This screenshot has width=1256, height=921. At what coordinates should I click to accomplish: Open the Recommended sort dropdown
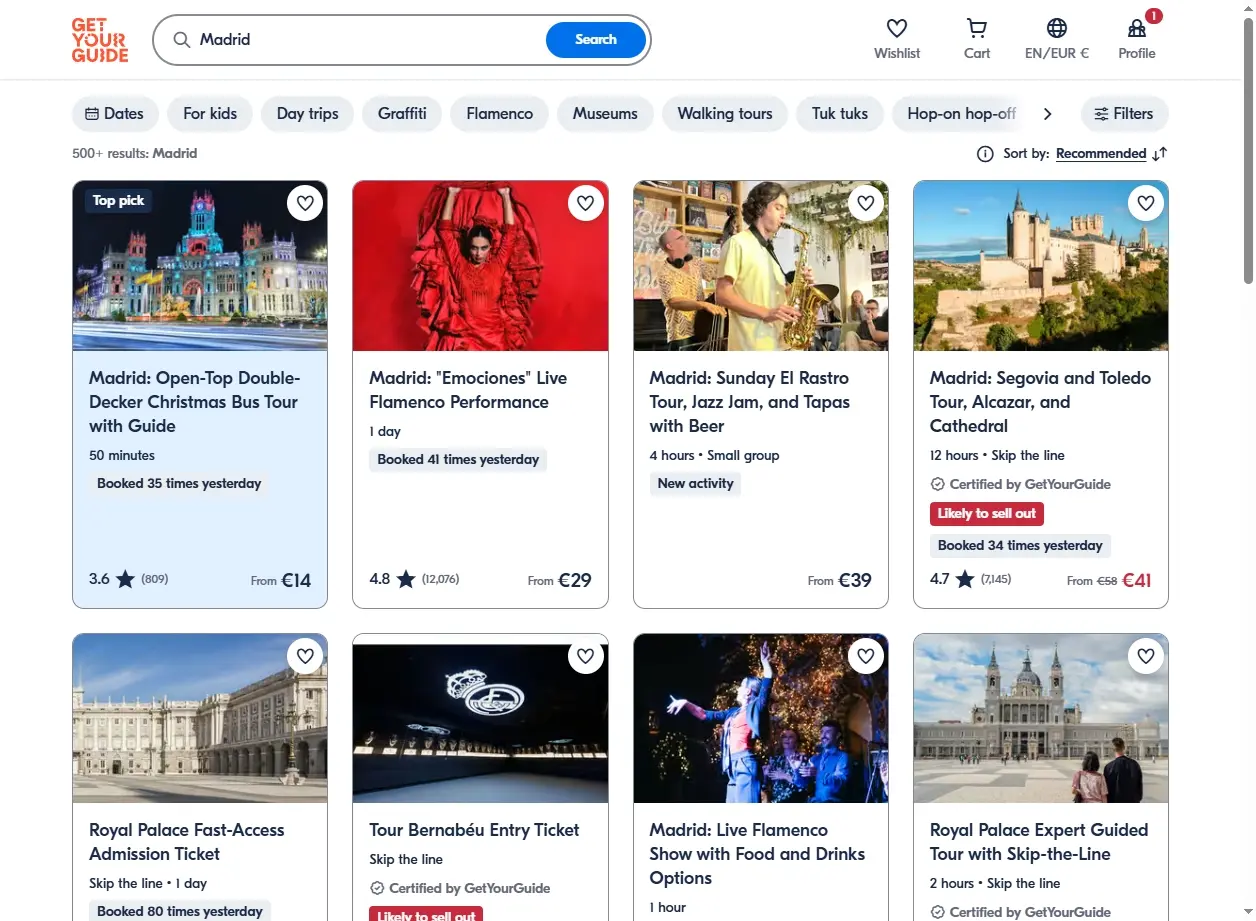(x=1101, y=154)
